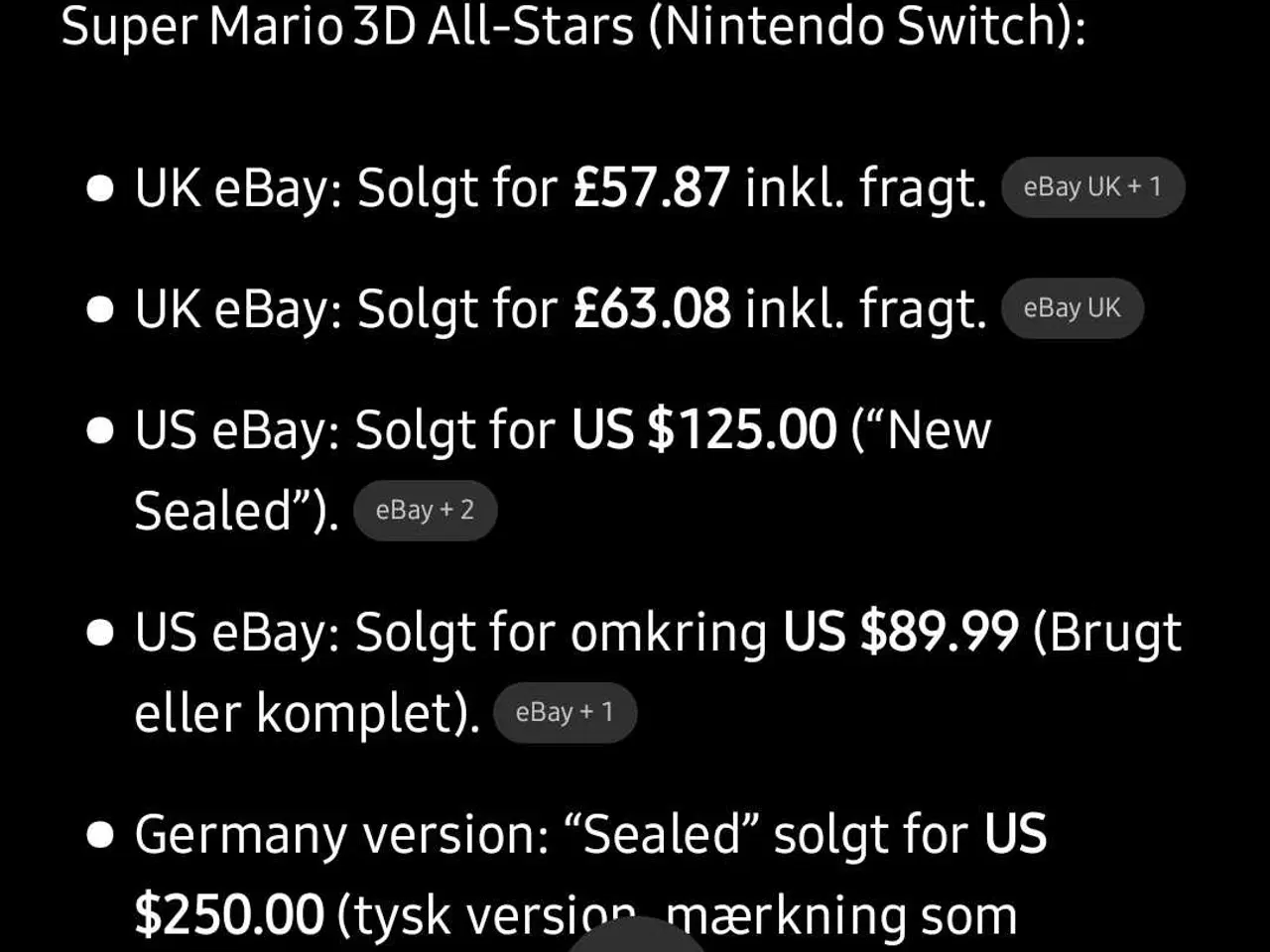This screenshot has width=1270, height=952.
Task: Open the 'eBay UK + 1' source chip
Action: coord(1092,187)
